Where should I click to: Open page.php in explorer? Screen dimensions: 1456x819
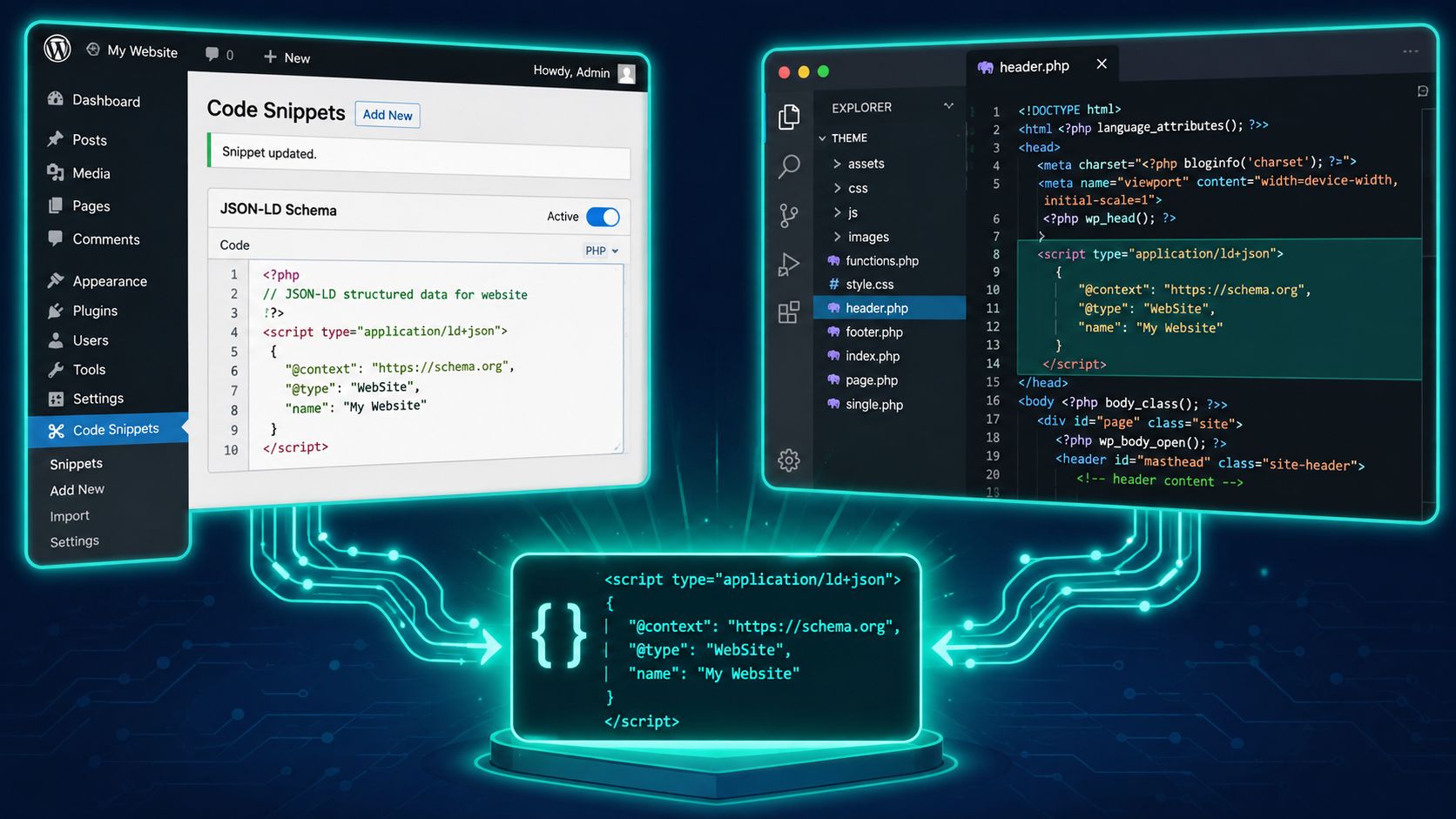(863, 380)
